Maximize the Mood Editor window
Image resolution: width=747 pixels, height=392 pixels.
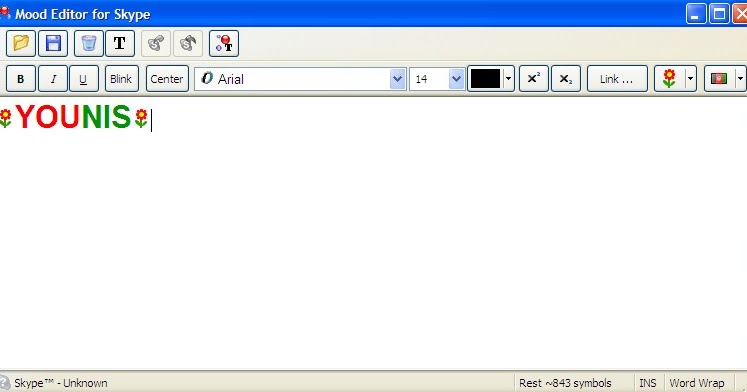719,14
